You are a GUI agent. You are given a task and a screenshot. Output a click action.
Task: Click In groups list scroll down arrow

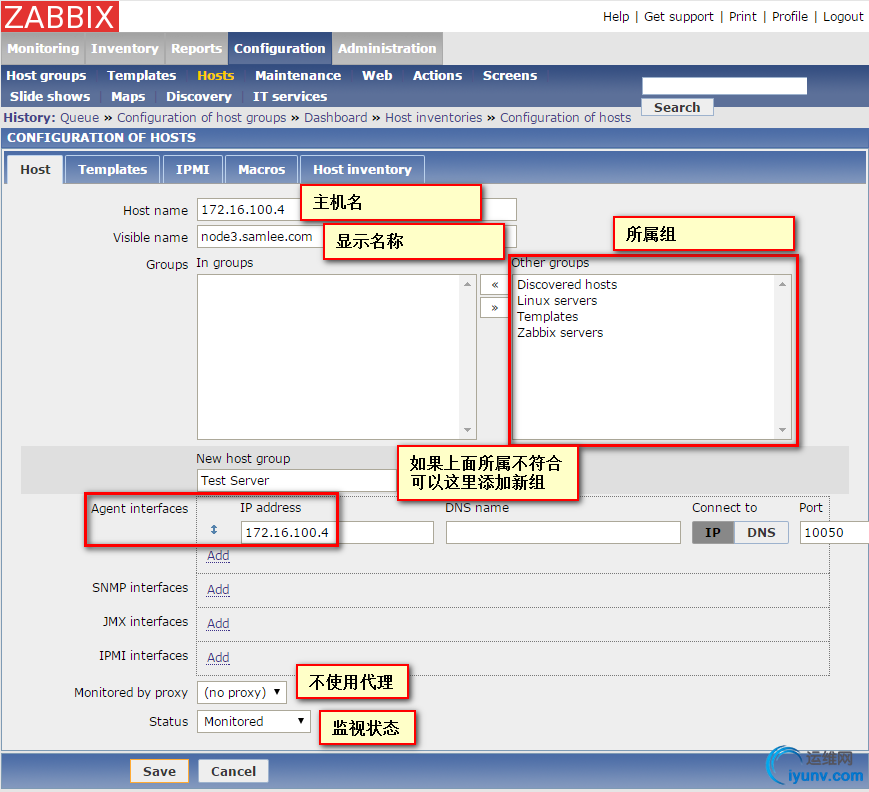(x=467, y=430)
